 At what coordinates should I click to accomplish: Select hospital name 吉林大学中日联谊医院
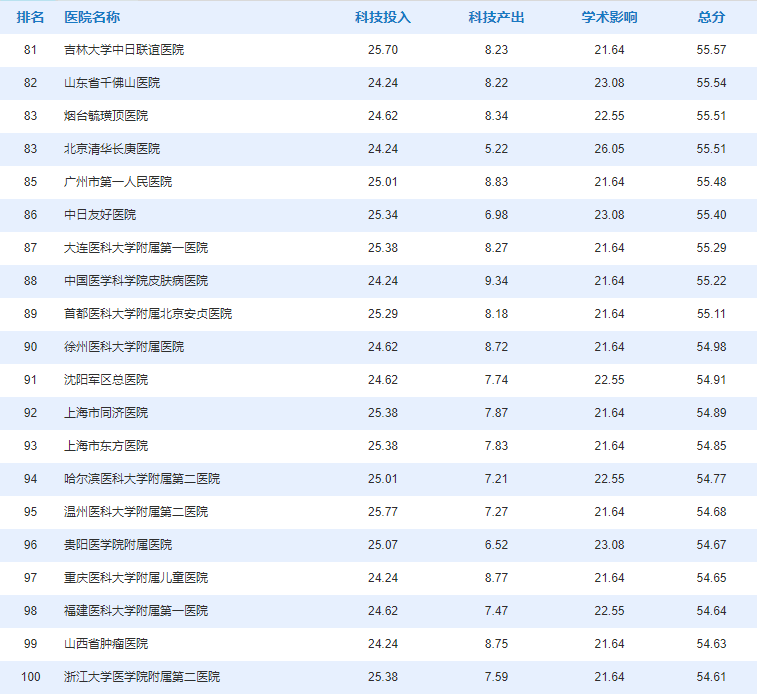click(x=124, y=50)
